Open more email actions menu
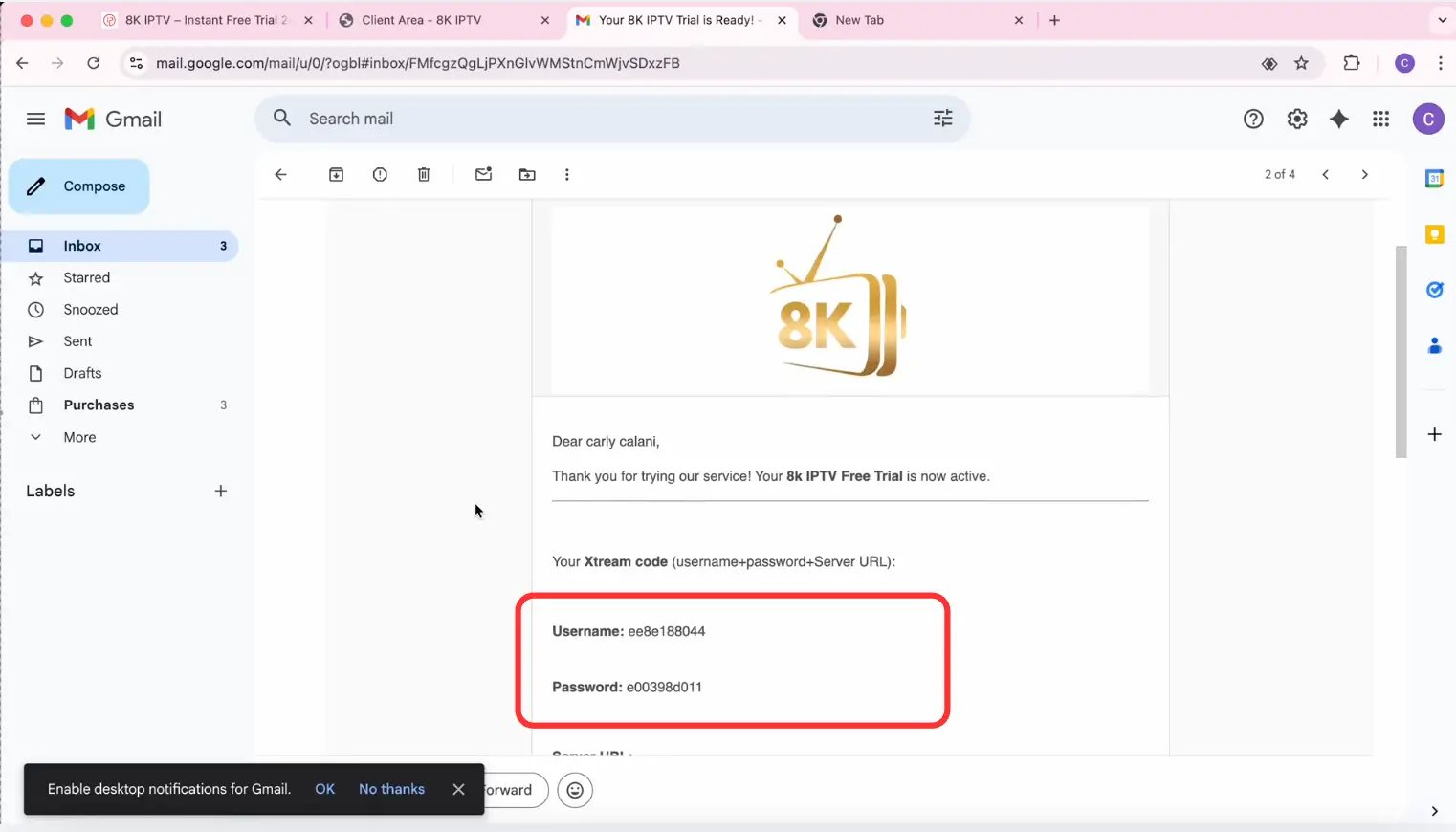This screenshot has height=832, width=1456. (567, 174)
